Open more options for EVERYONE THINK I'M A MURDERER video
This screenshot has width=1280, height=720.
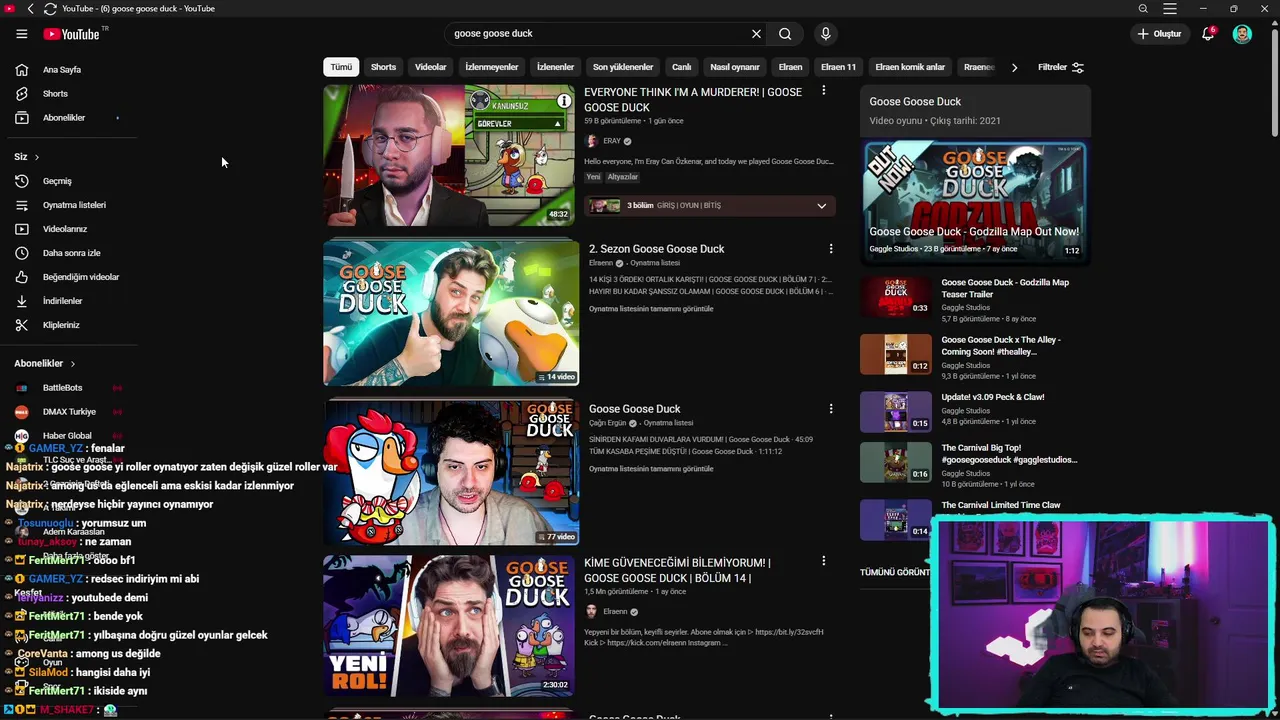(823, 91)
